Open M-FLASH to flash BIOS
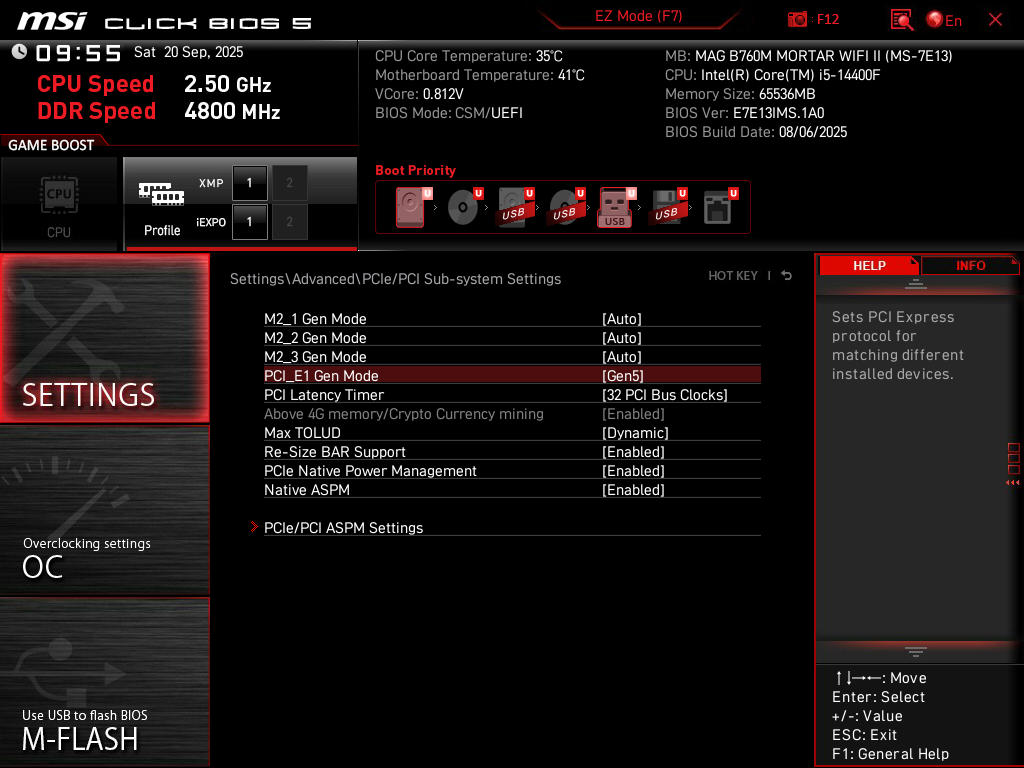Screen dimensions: 1024x768 [104, 682]
